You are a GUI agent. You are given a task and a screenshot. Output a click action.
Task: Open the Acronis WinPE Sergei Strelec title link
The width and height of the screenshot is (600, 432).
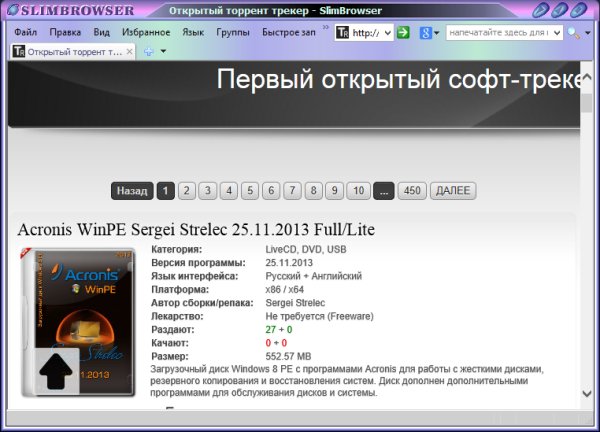(196, 230)
